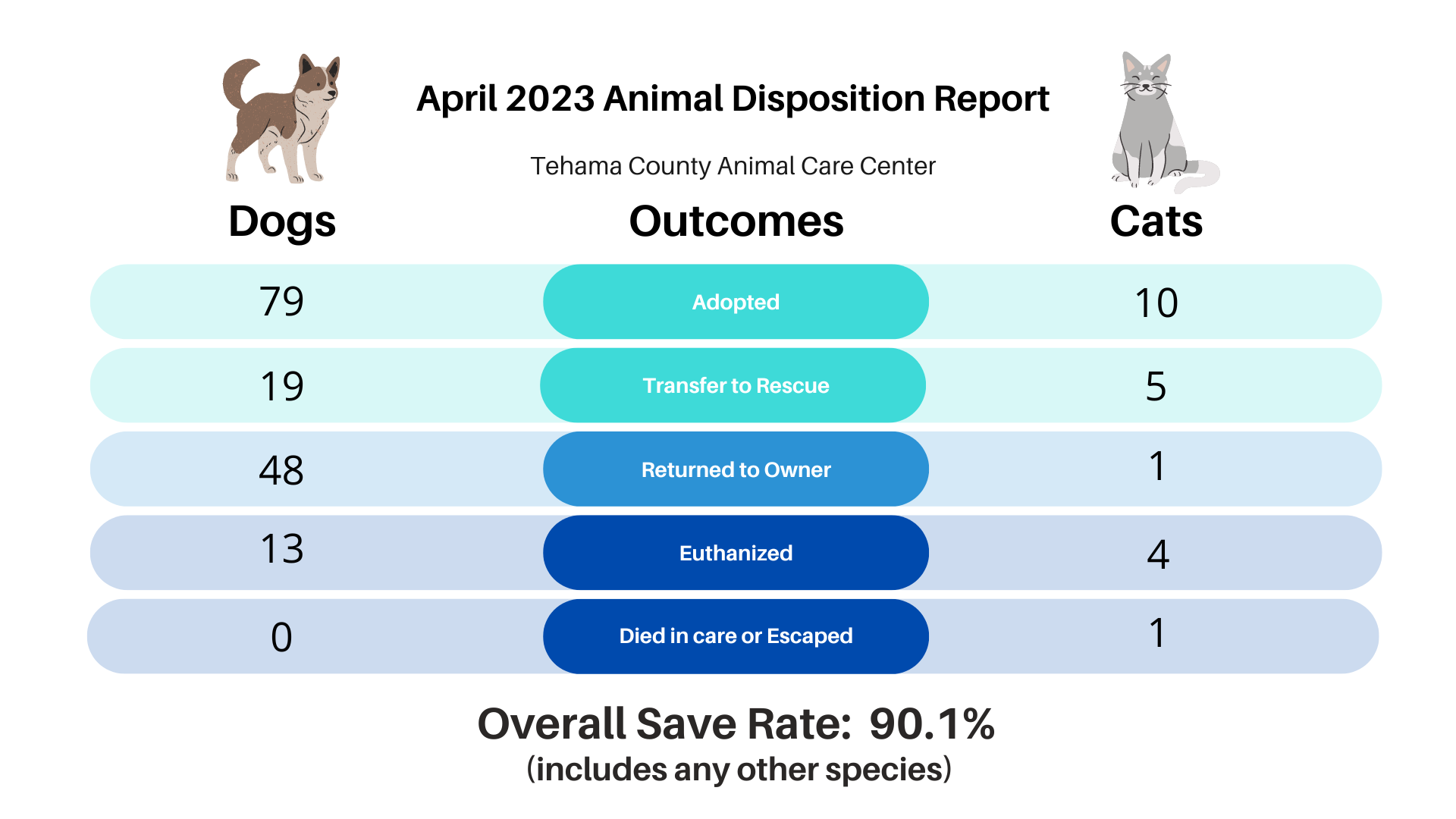
Task: Click Tehama County Animal Care Center subtitle
Action: click(x=733, y=166)
